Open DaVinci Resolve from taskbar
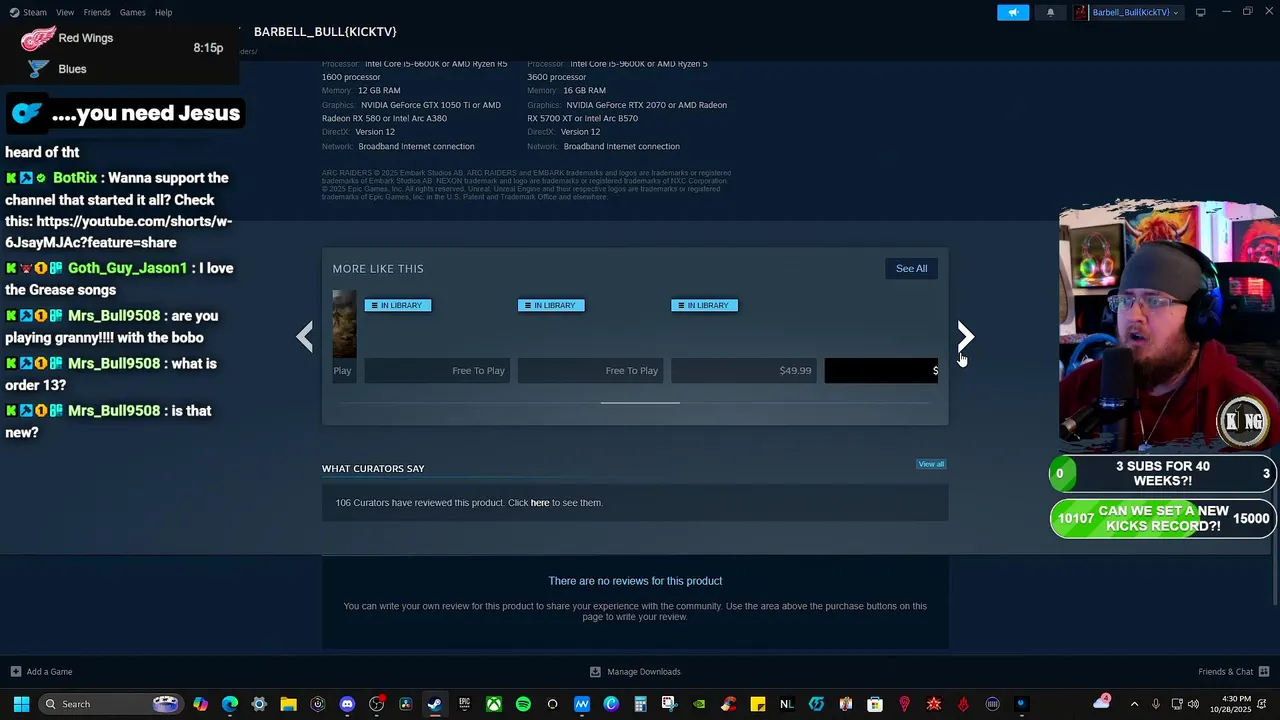Image resolution: width=1280 pixels, height=720 pixels. pyautogui.click(x=405, y=704)
